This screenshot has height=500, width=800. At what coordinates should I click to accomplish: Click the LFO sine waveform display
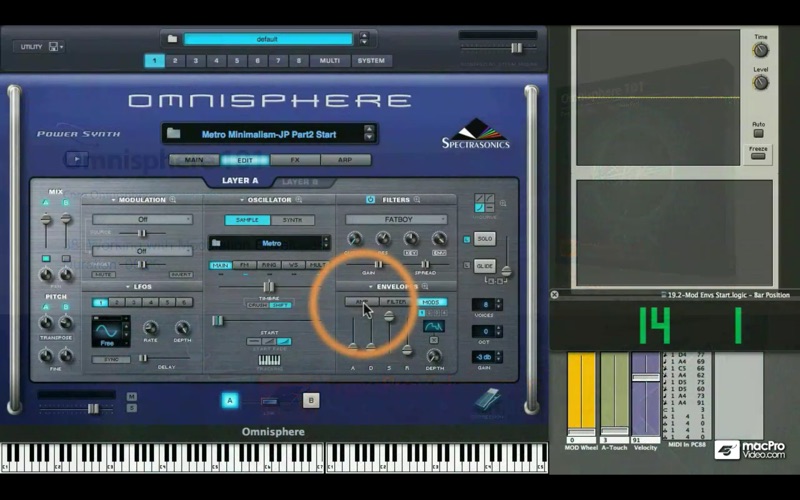pyautogui.click(x=108, y=332)
